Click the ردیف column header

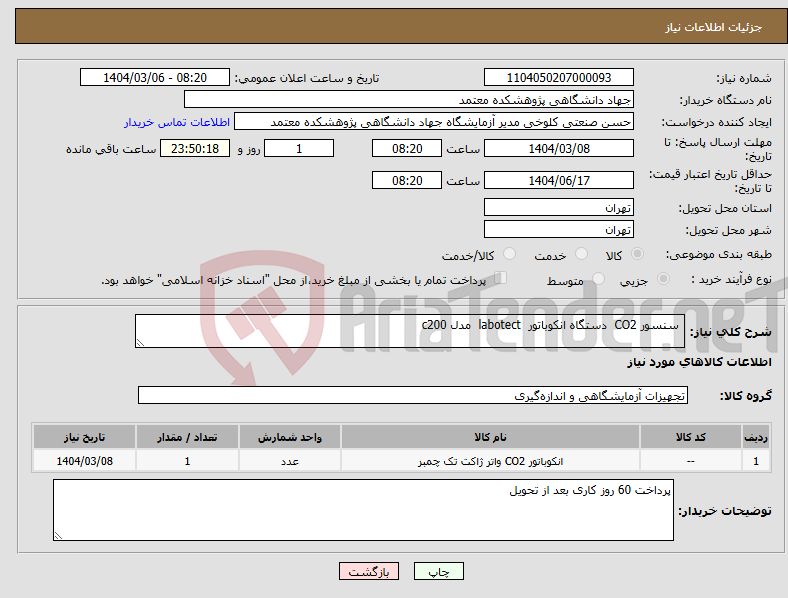click(x=756, y=437)
